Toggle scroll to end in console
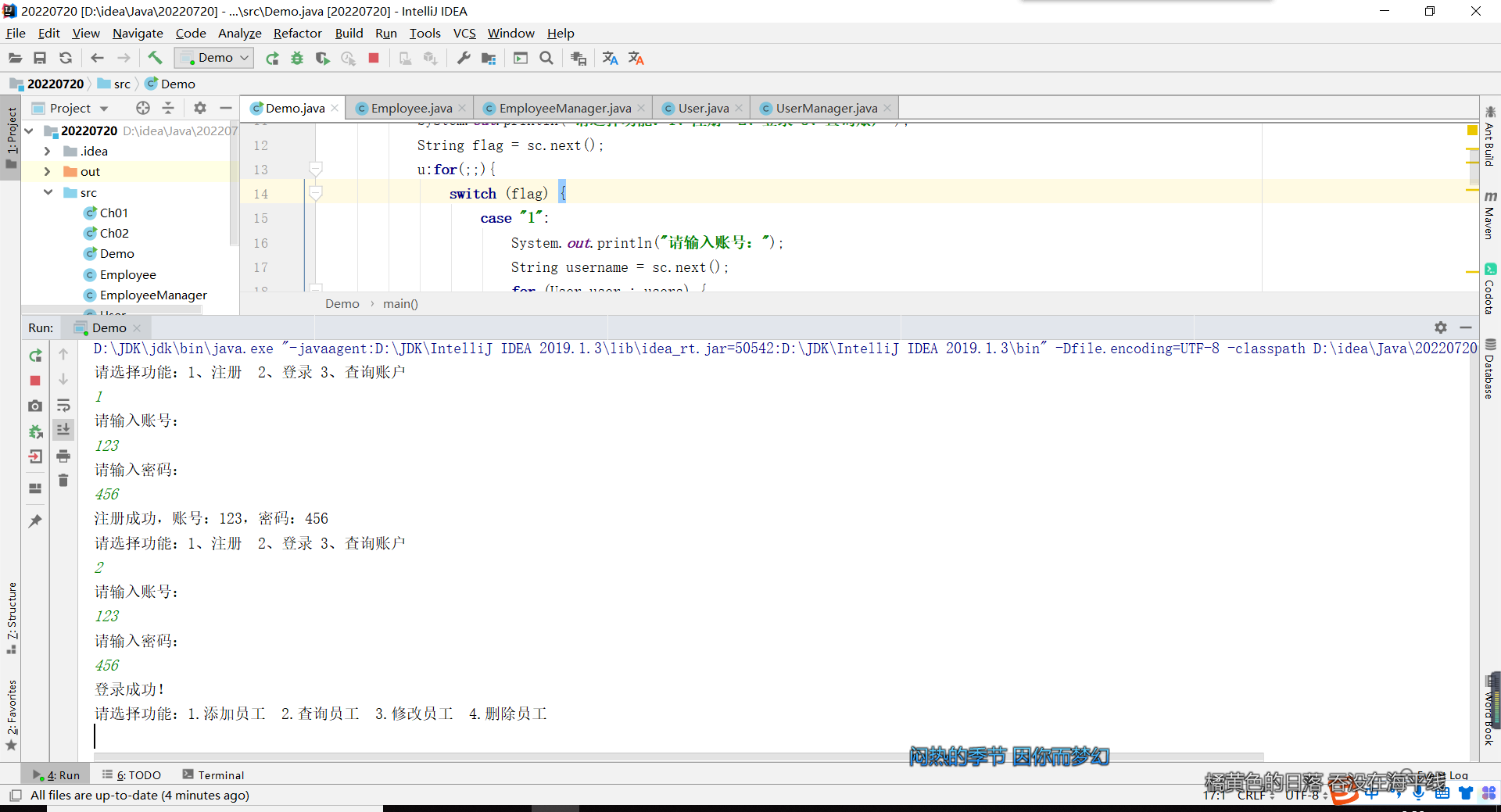 point(63,429)
